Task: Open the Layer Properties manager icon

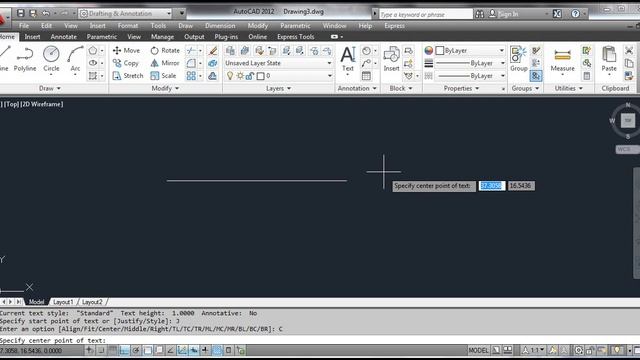Action: pyautogui.click(x=230, y=51)
